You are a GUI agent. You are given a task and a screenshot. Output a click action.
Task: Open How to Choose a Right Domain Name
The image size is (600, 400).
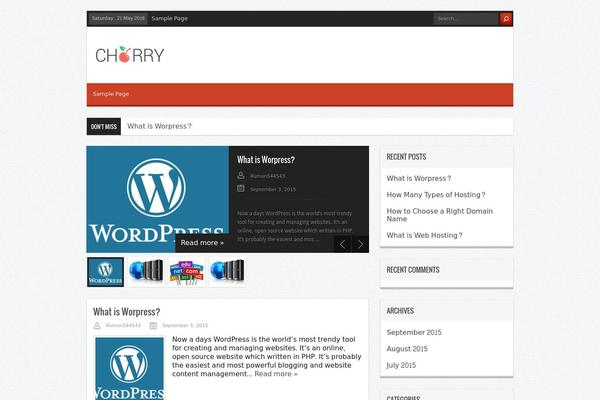click(440, 215)
